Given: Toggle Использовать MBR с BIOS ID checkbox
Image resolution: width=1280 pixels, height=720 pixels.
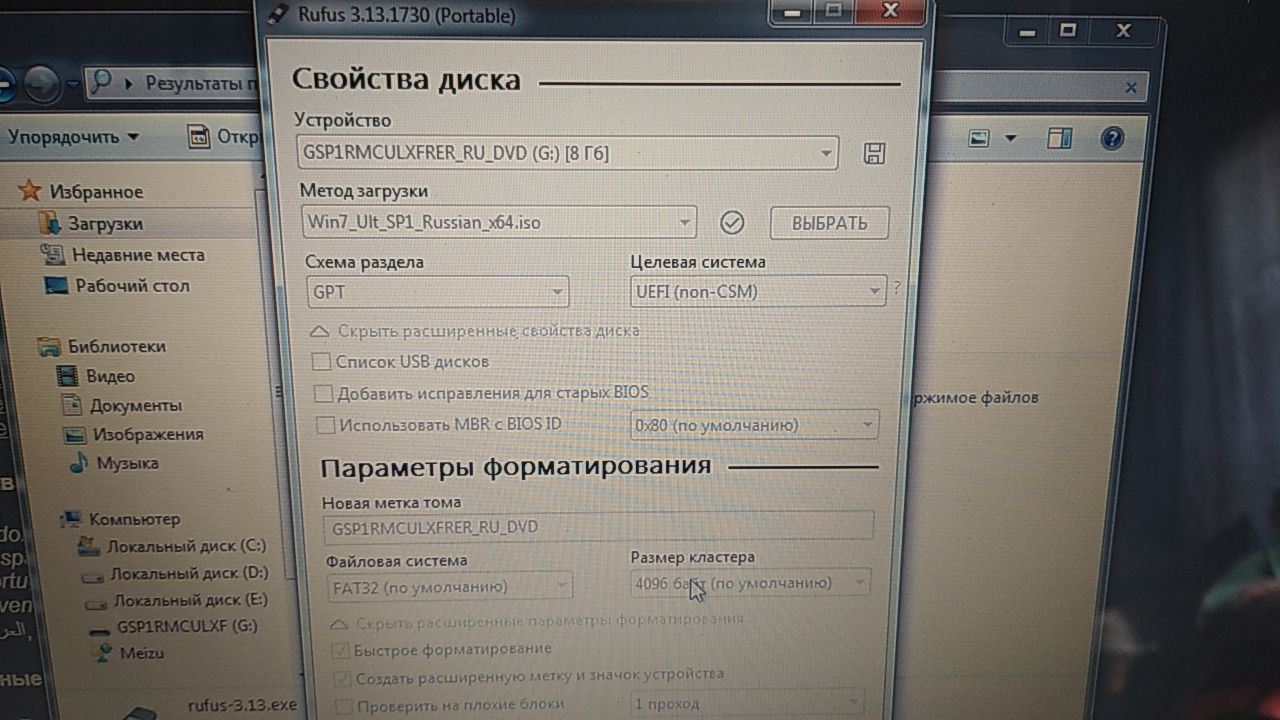Looking at the screenshot, I should (x=325, y=425).
